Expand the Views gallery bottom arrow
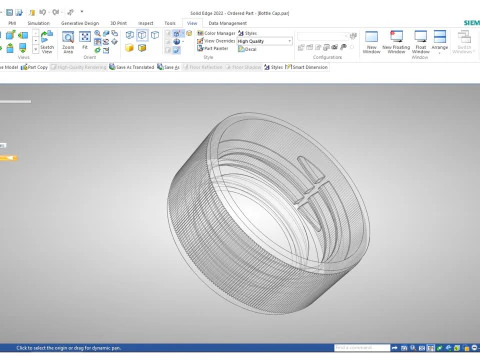 [x=36, y=49]
